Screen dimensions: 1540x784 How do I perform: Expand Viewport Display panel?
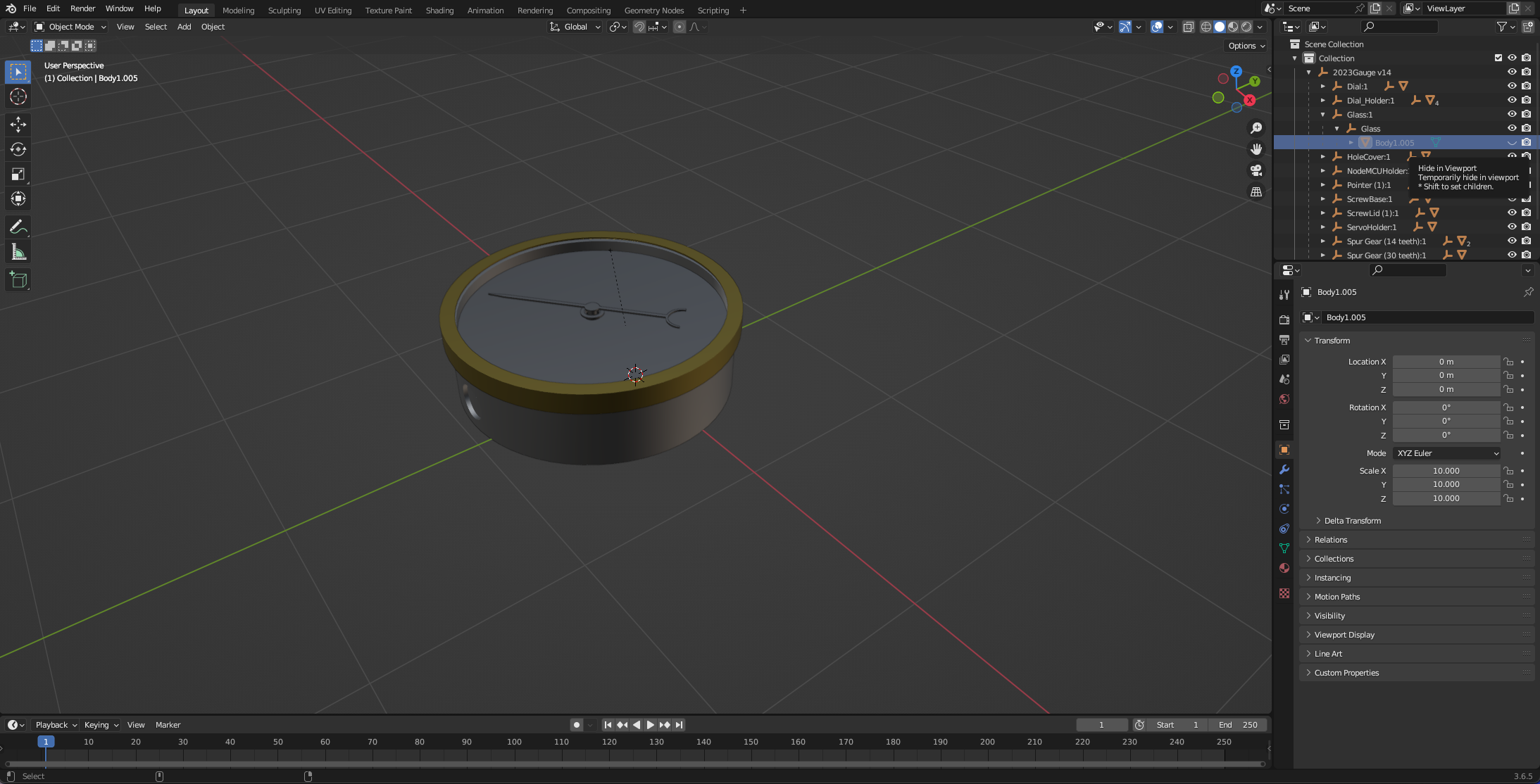(1344, 635)
